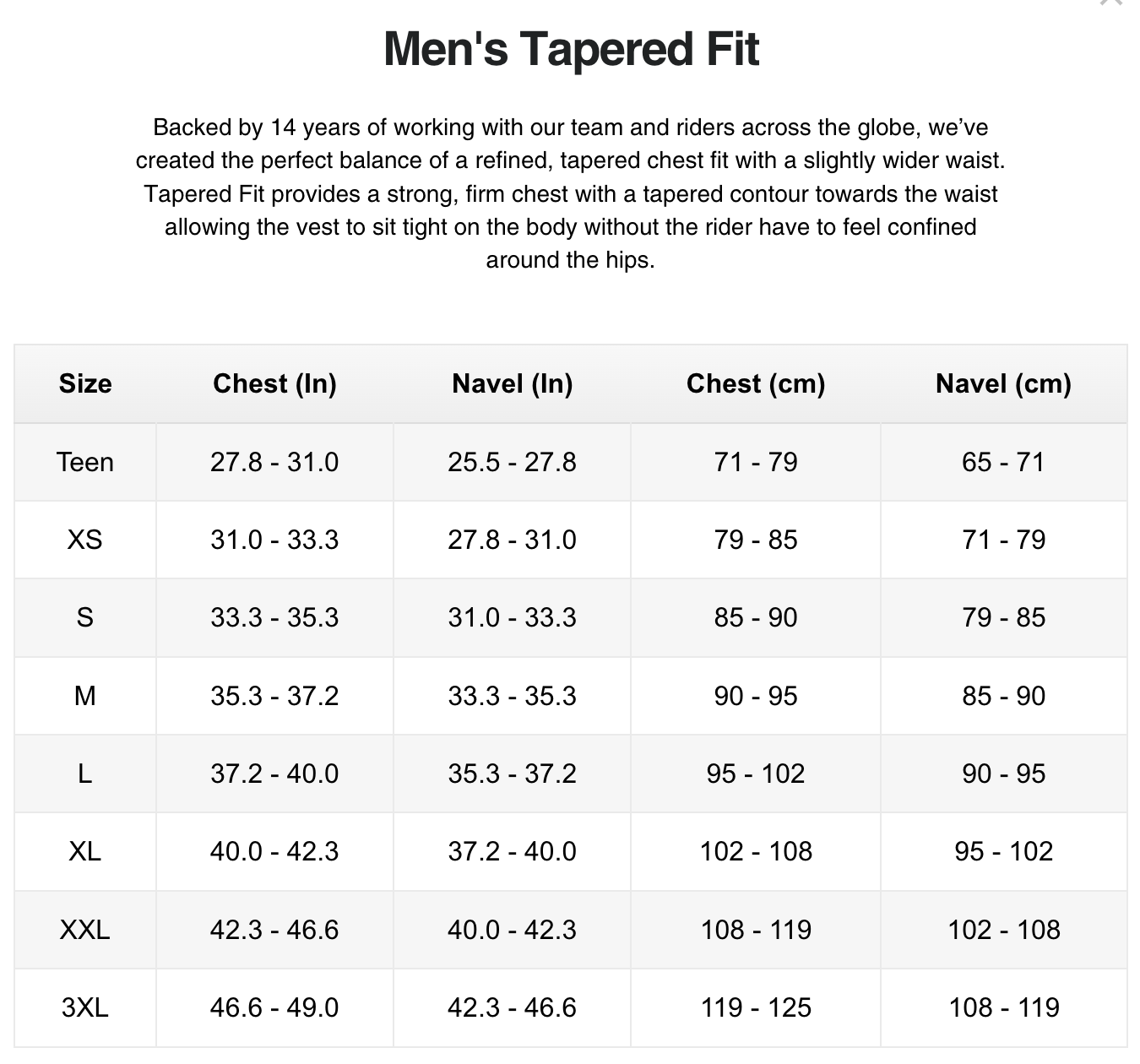Click the Chest (cm) column header
The height and width of the screenshot is (1064, 1140).
coord(756,383)
